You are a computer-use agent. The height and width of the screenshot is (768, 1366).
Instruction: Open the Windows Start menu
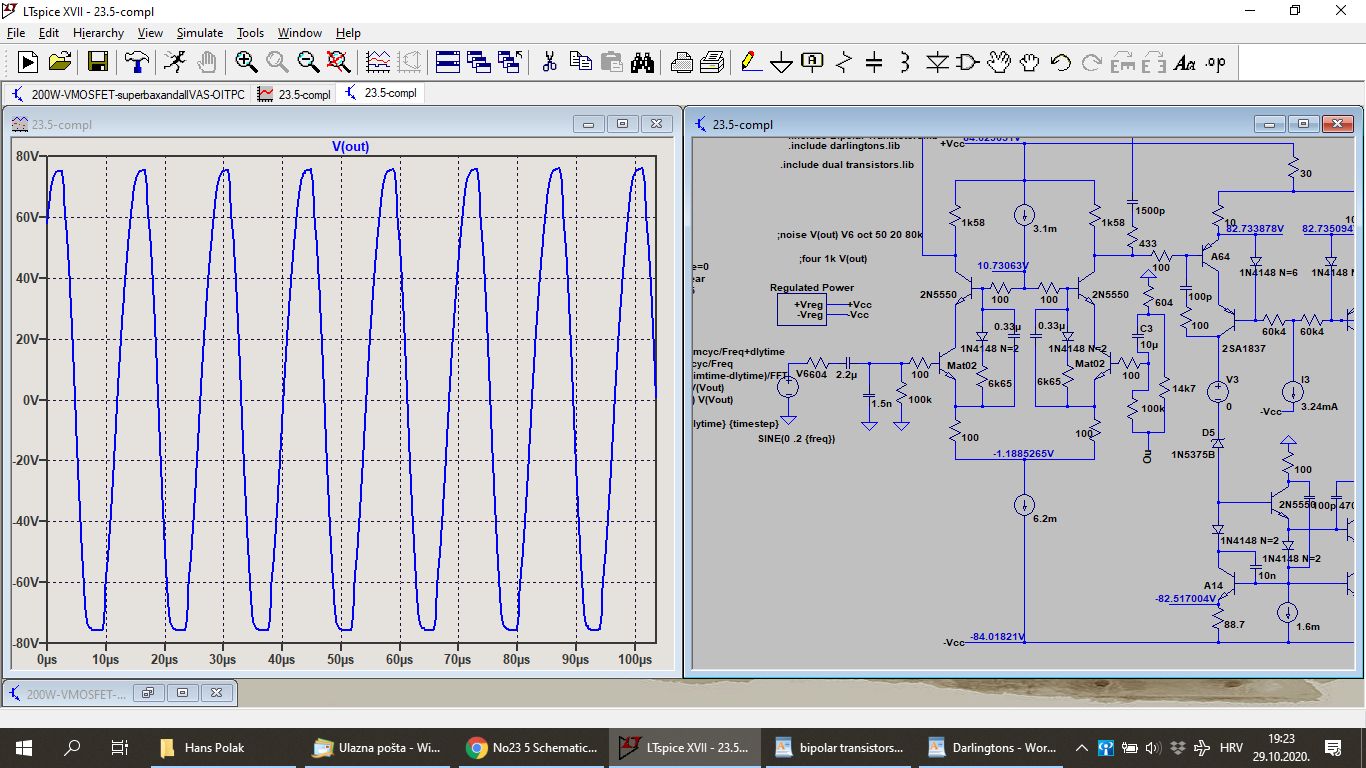pos(24,747)
